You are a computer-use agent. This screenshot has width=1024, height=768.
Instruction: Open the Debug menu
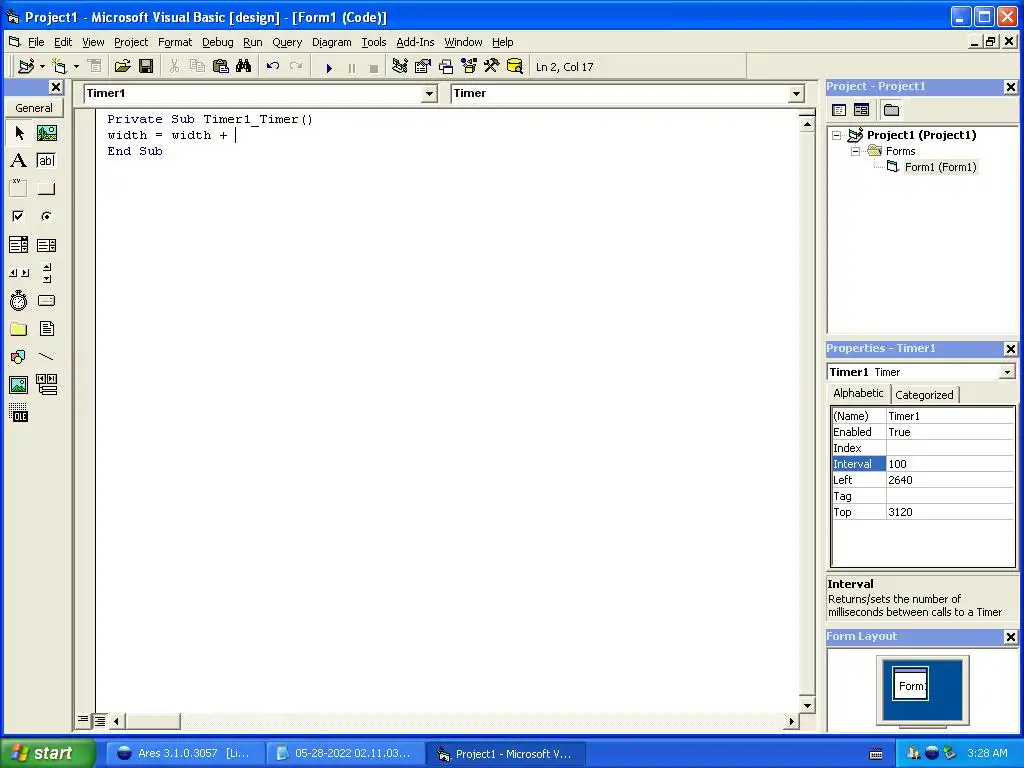217,42
